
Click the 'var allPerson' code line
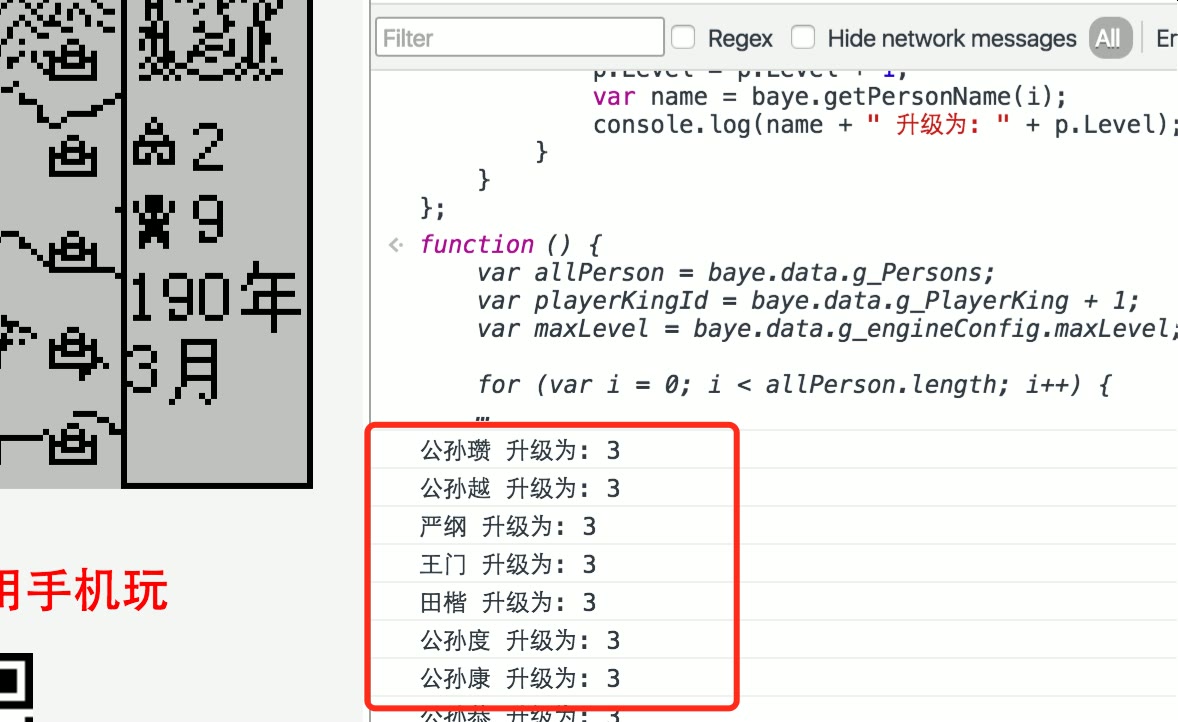(x=736, y=273)
